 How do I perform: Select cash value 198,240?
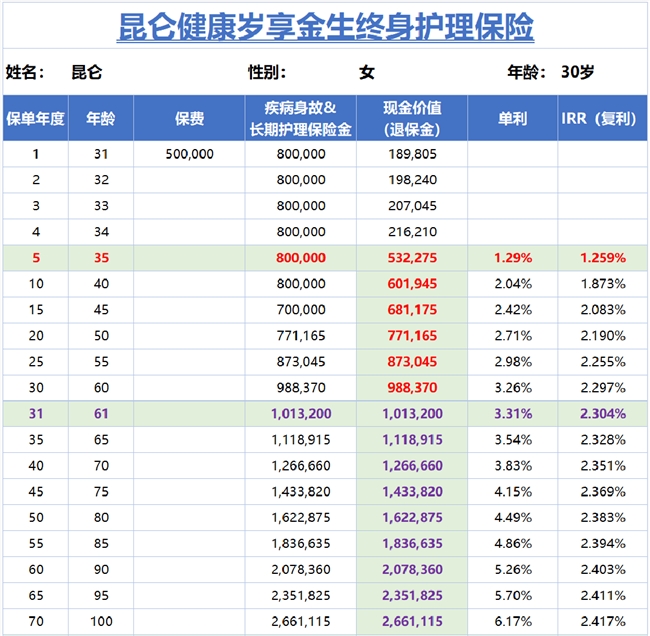click(412, 180)
